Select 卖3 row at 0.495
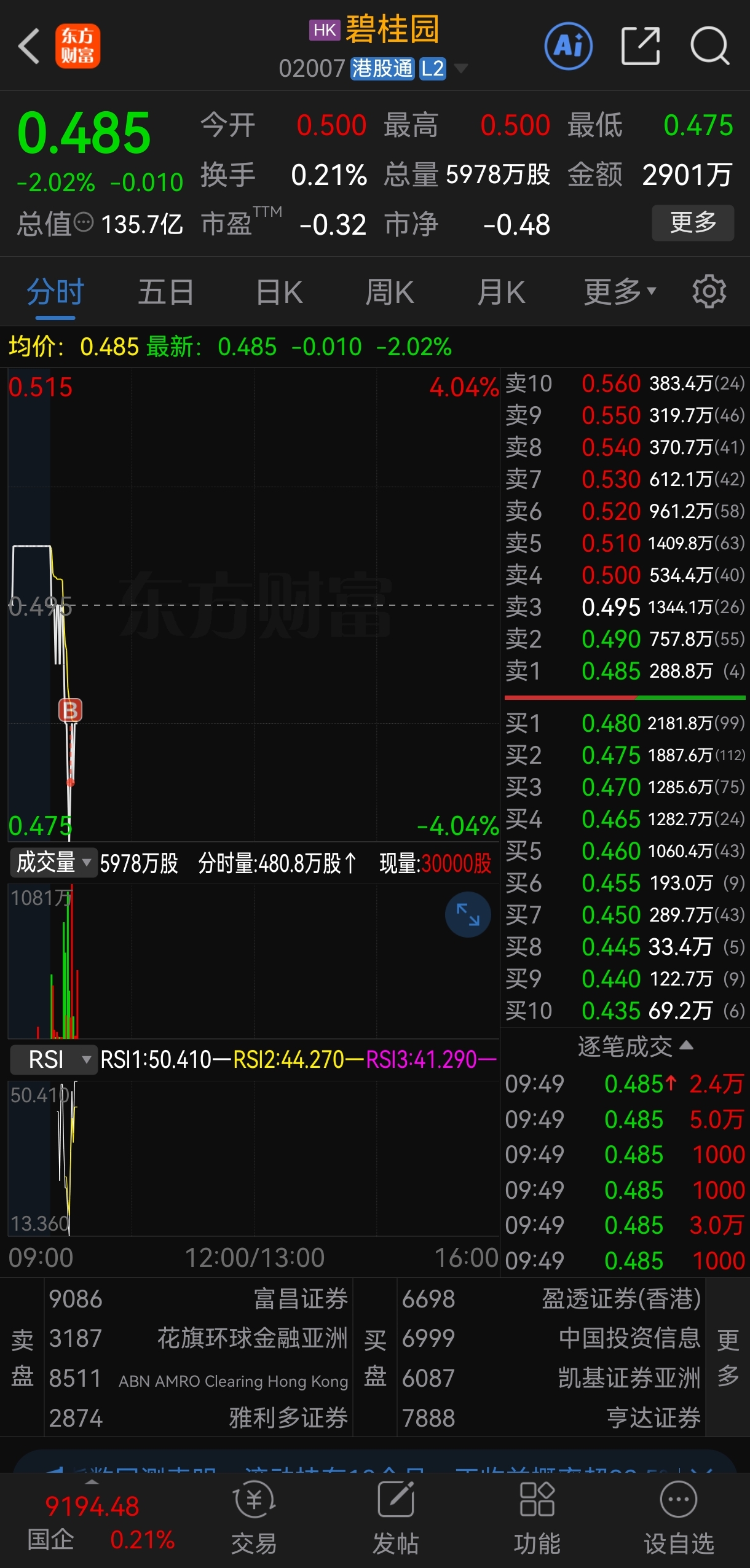This screenshot has height=1568, width=750. [x=625, y=607]
